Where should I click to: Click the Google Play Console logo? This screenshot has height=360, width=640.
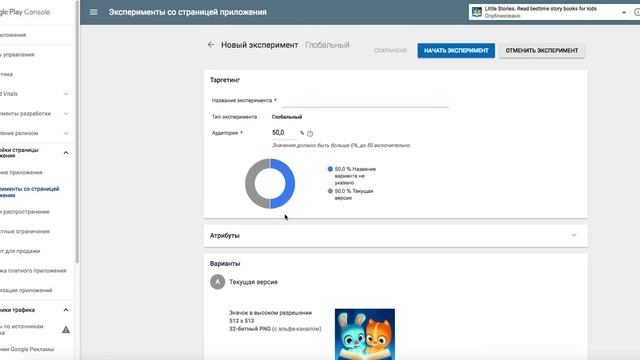pos(25,12)
